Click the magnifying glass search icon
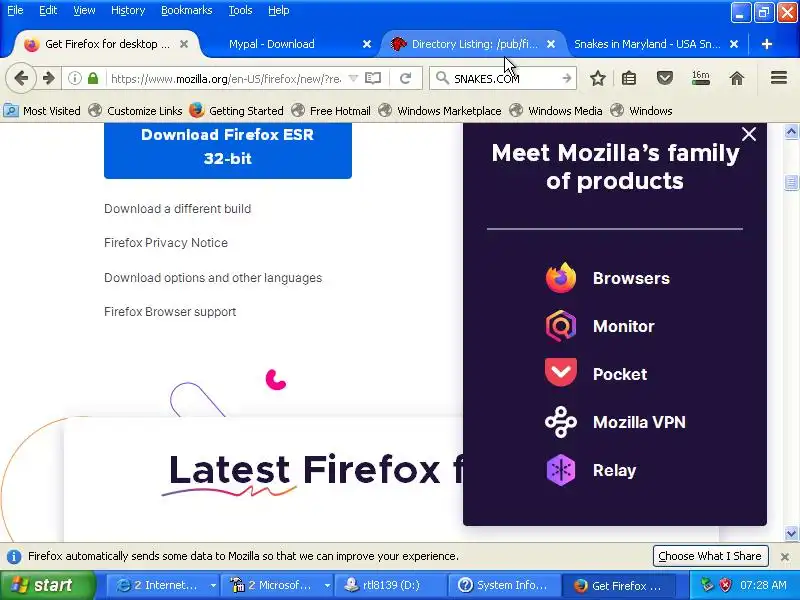The image size is (800, 600). click(x=442, y=78)
